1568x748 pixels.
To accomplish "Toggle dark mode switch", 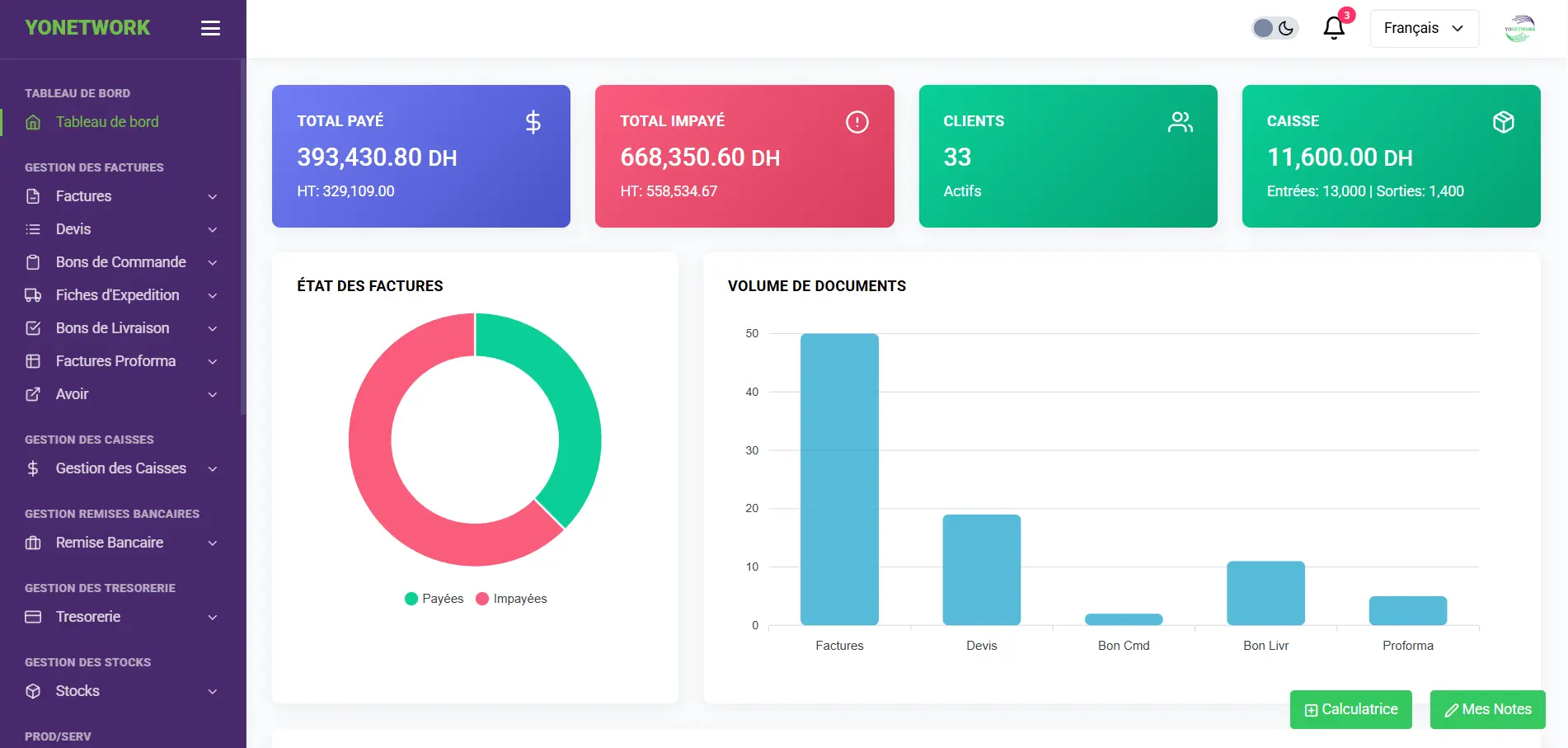I will (1275, 27).
